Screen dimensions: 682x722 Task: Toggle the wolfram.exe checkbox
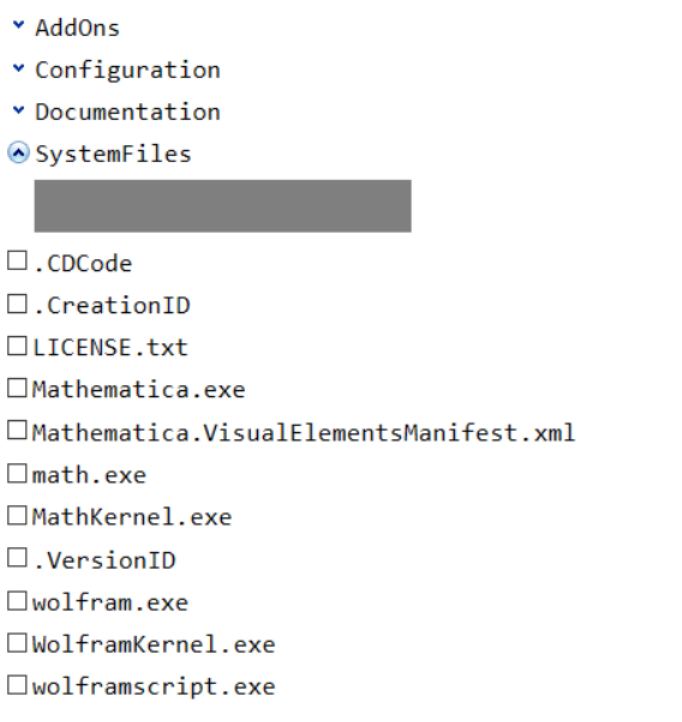coord(17,601)
